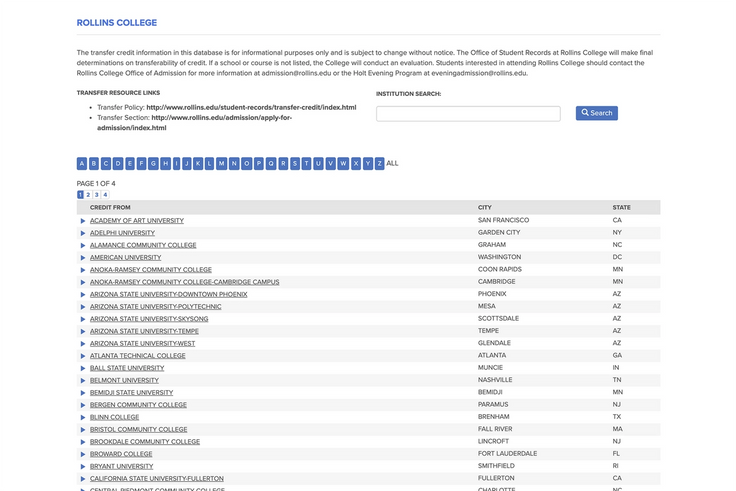Click the CREDIT FROM column header
Image resolution: width=736 pixels, height=491 pixels.
[110, 207]
